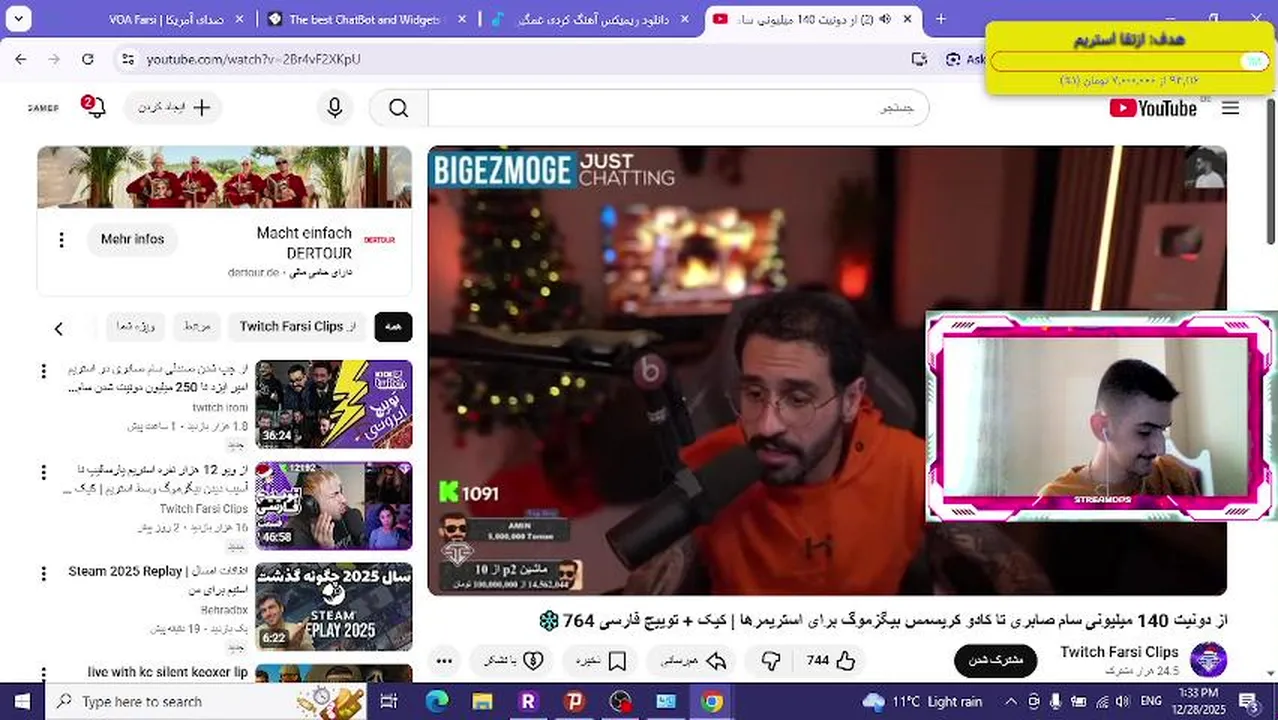Show hidden system tray icons chevron
This screenshot has height=720, width=1278.
1011,701
